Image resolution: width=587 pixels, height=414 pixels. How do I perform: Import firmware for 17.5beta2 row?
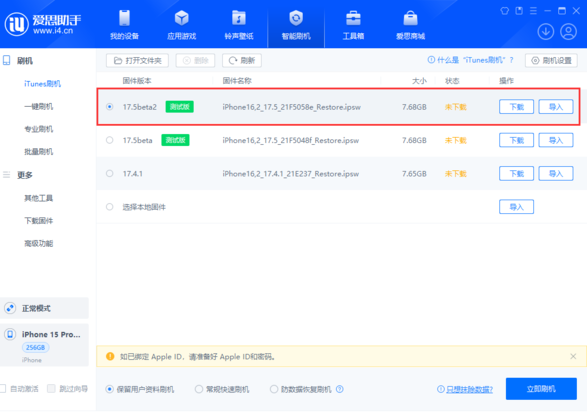pyautogui.click(x=556, y=107)
